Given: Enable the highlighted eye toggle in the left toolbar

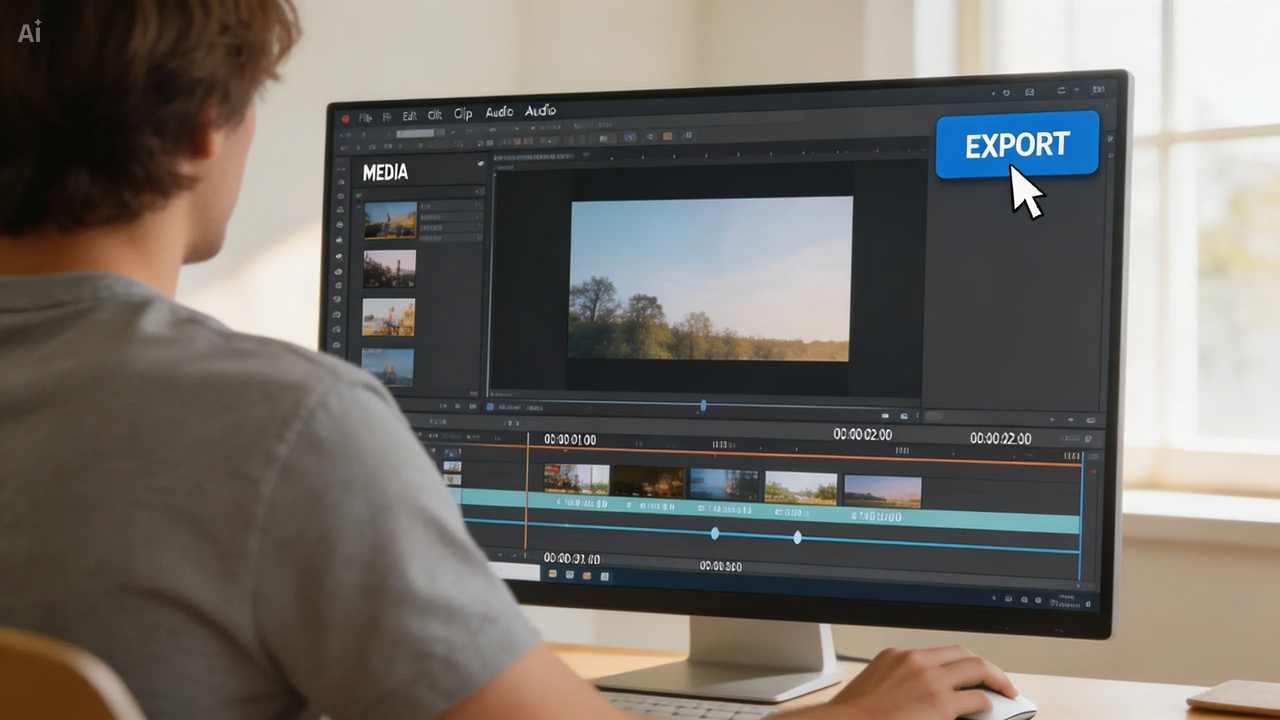Looking at the screenshot, I should (x=337, y=272).
